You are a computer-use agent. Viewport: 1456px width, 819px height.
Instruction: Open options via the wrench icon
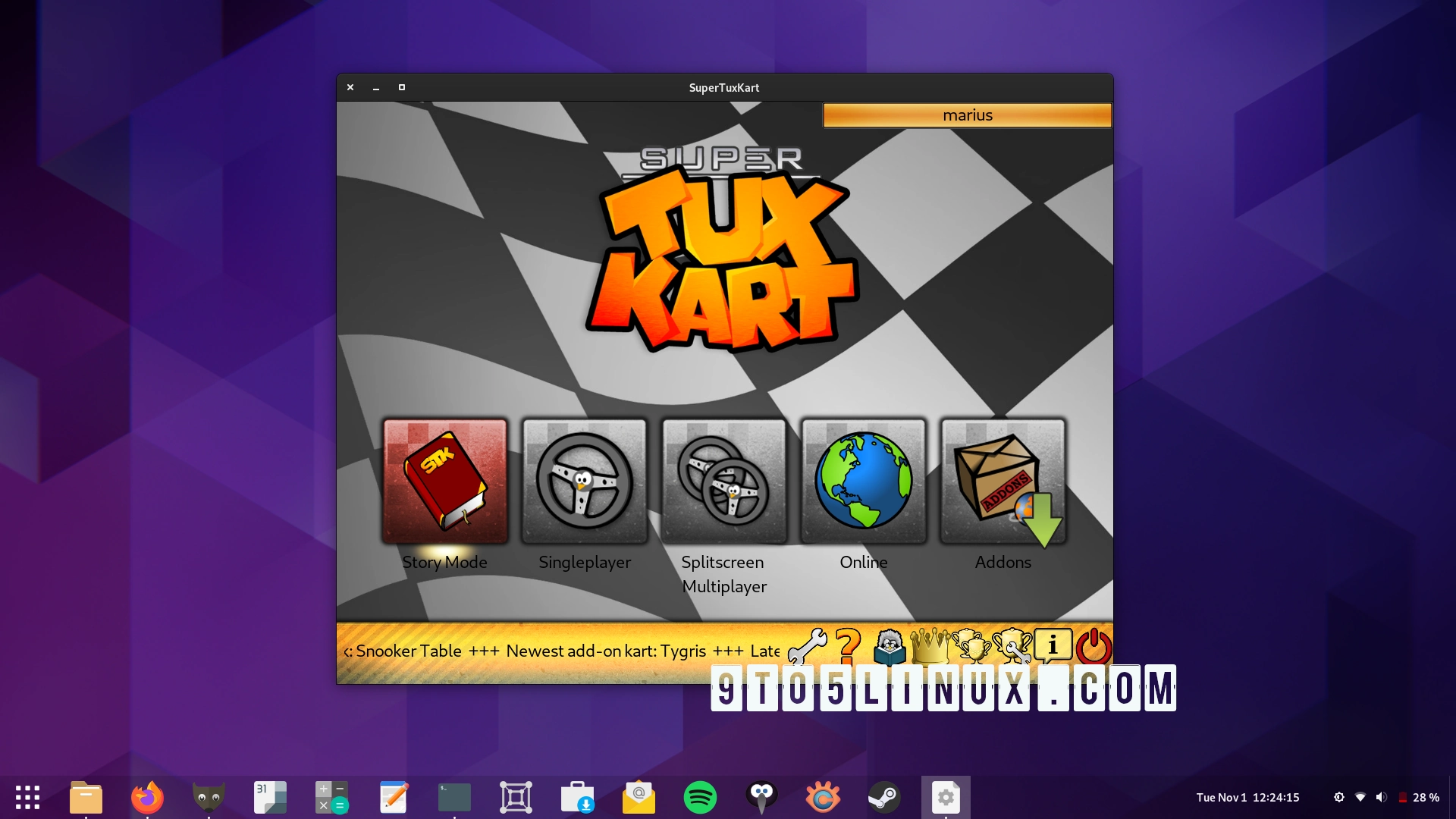point(808,646)
